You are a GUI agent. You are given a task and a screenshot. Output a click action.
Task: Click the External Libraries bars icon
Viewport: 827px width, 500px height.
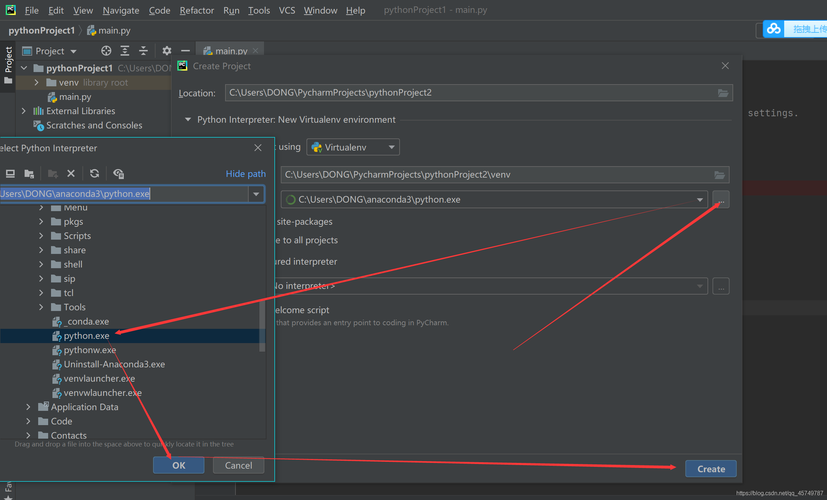[x=38, y=111]
